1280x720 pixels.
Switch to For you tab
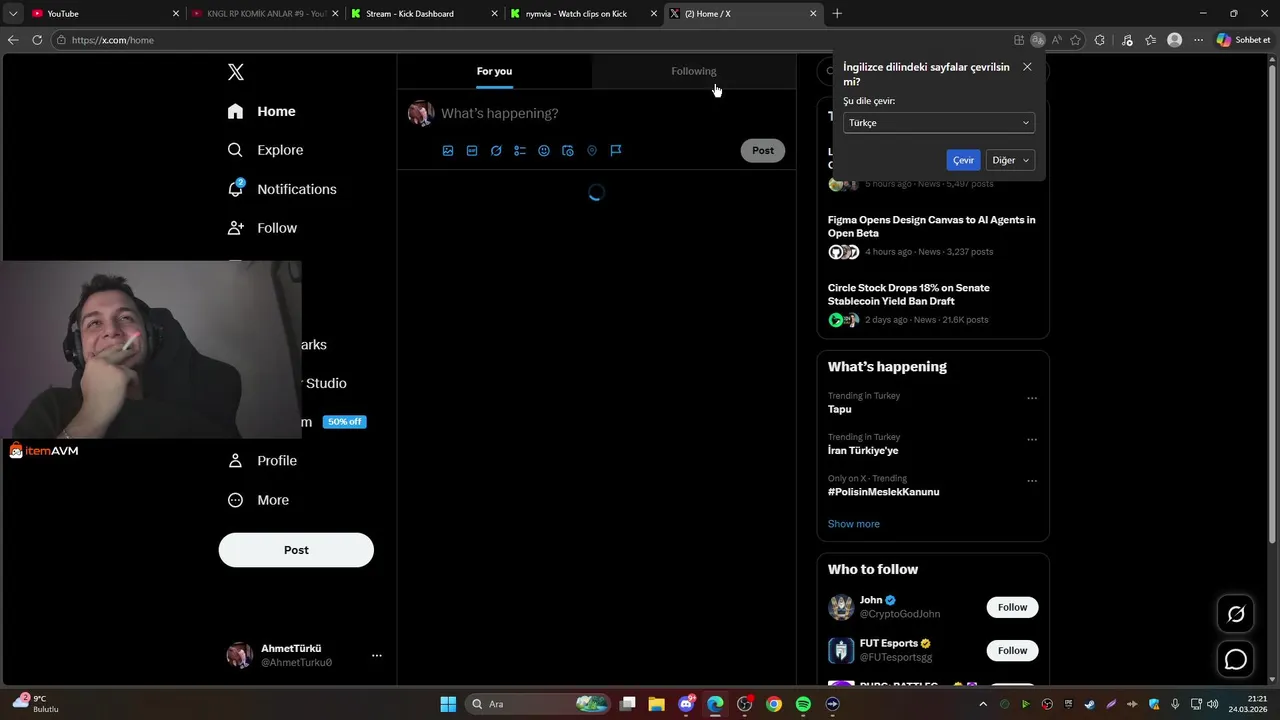[x=494, y=71]
